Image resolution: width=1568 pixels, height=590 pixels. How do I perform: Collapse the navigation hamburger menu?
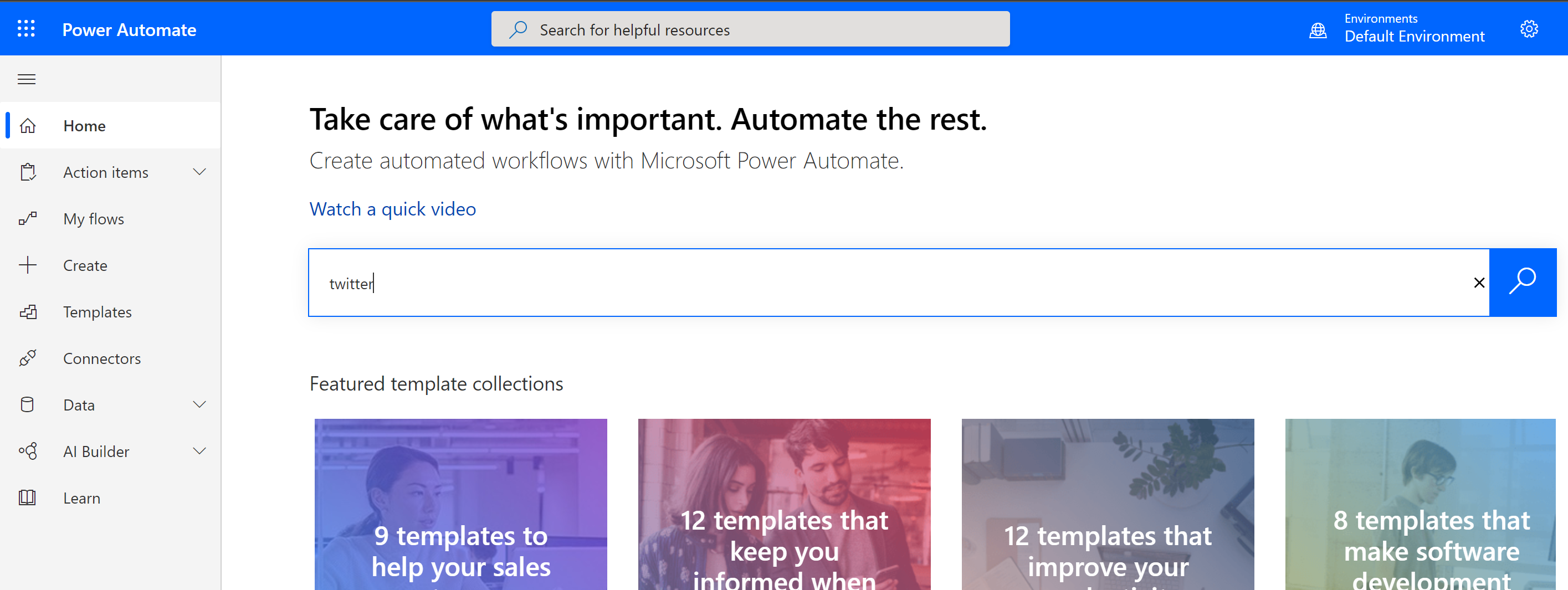pos(27,79)
